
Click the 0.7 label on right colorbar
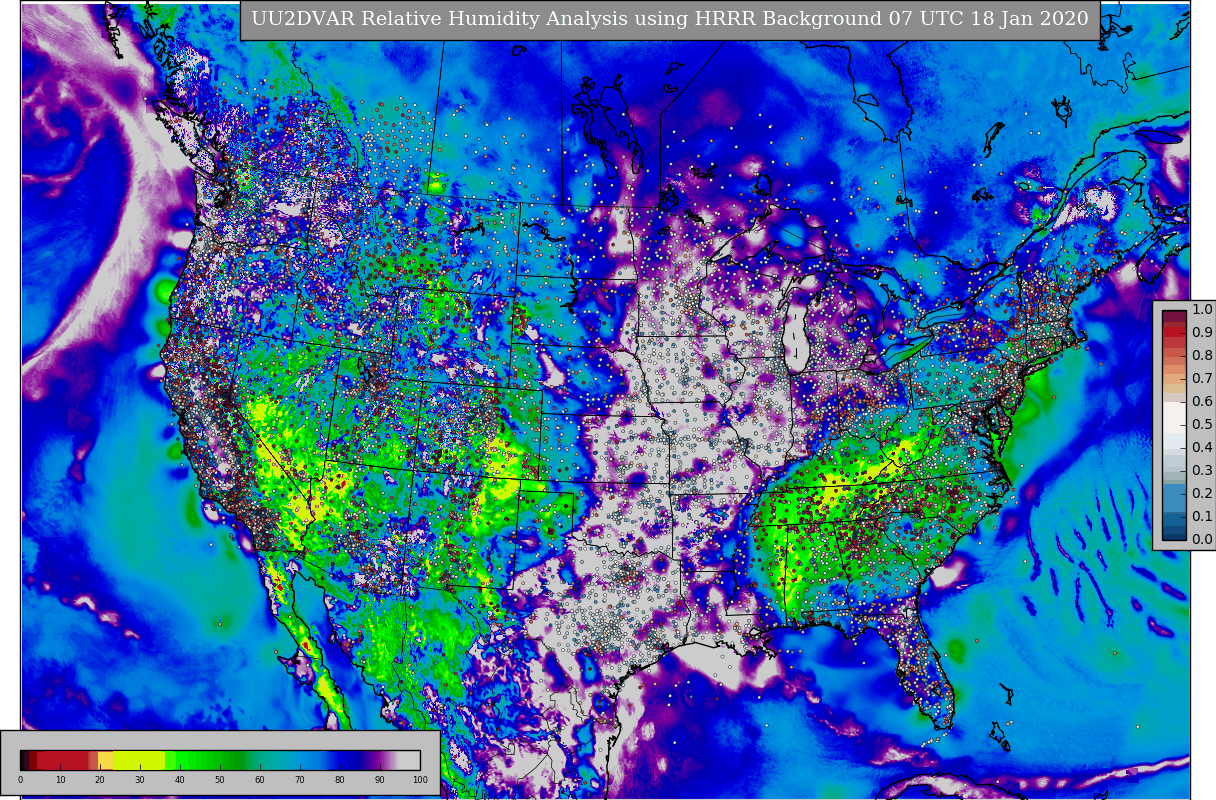pos(1202,379)
